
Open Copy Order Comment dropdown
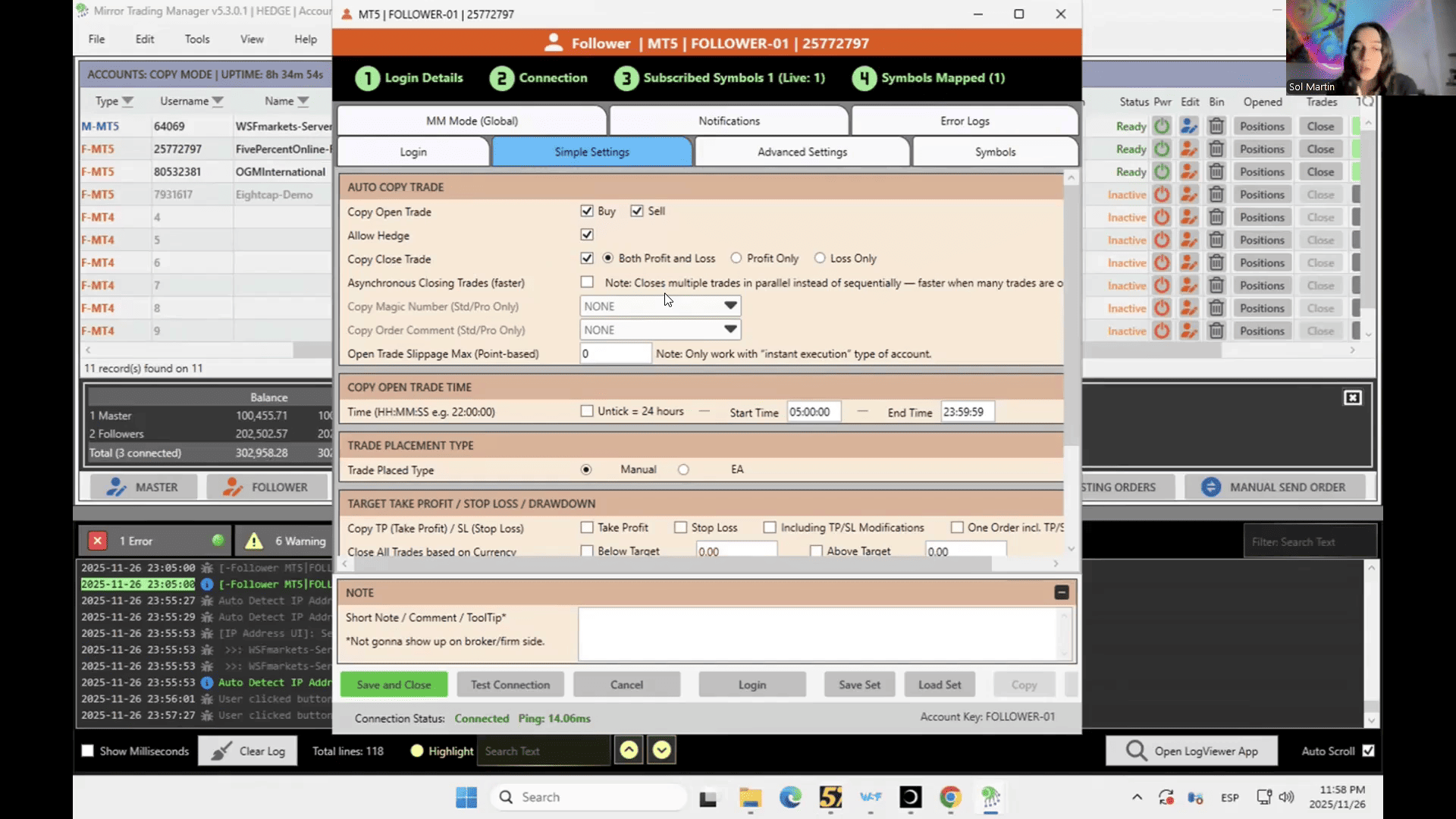coord(730,330)
